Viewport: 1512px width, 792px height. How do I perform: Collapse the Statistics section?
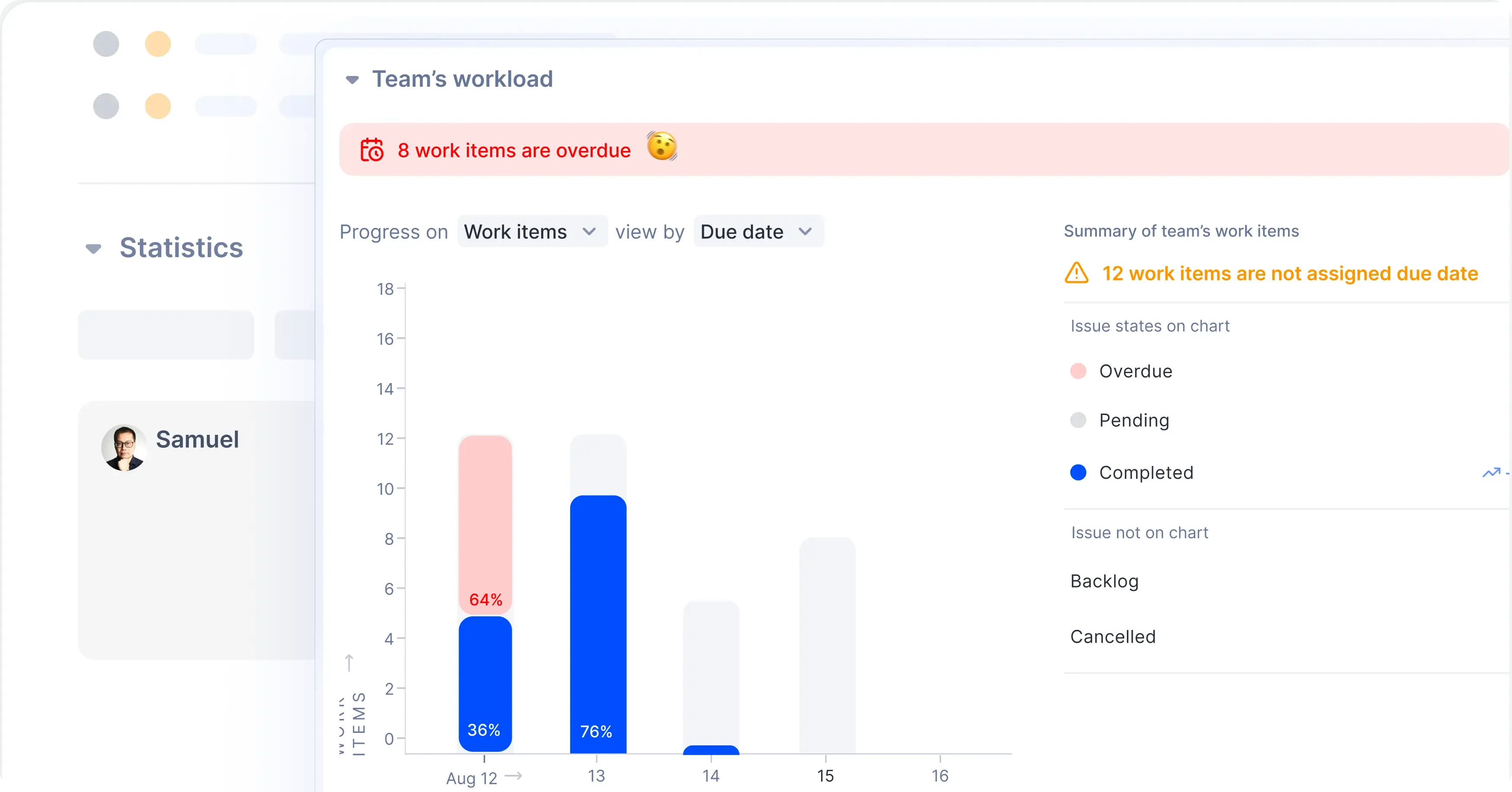click(x=93, y=249)
